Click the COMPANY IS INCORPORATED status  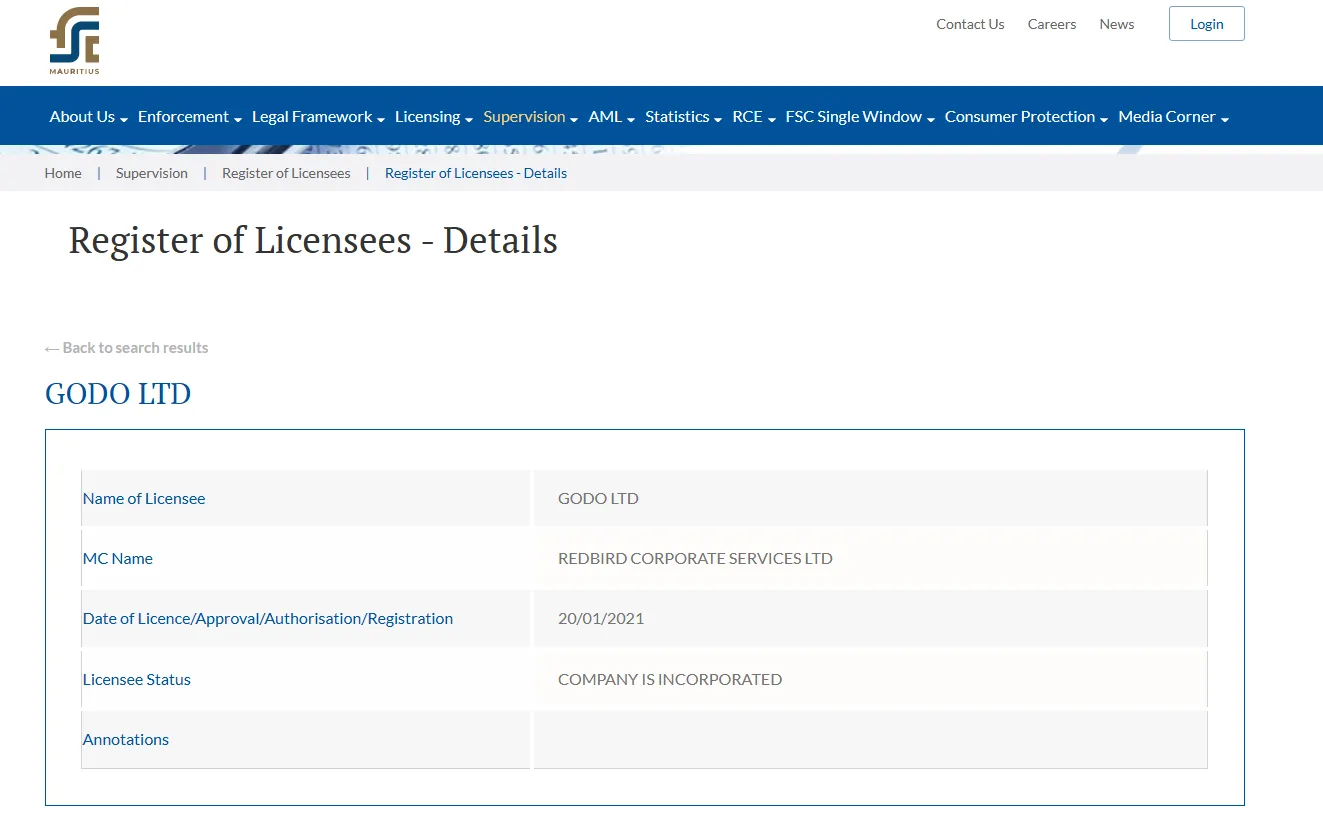coord(670,679)
